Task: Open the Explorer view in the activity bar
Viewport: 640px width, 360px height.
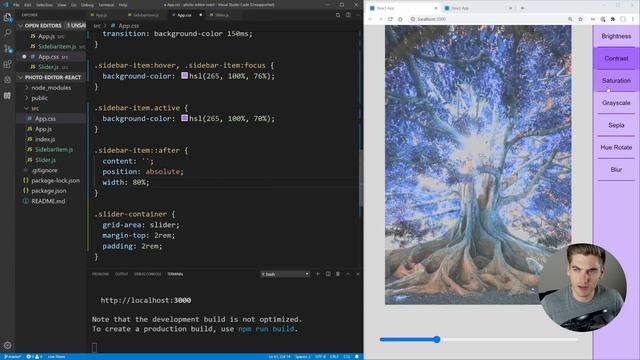Action: [x=7, y=17]
